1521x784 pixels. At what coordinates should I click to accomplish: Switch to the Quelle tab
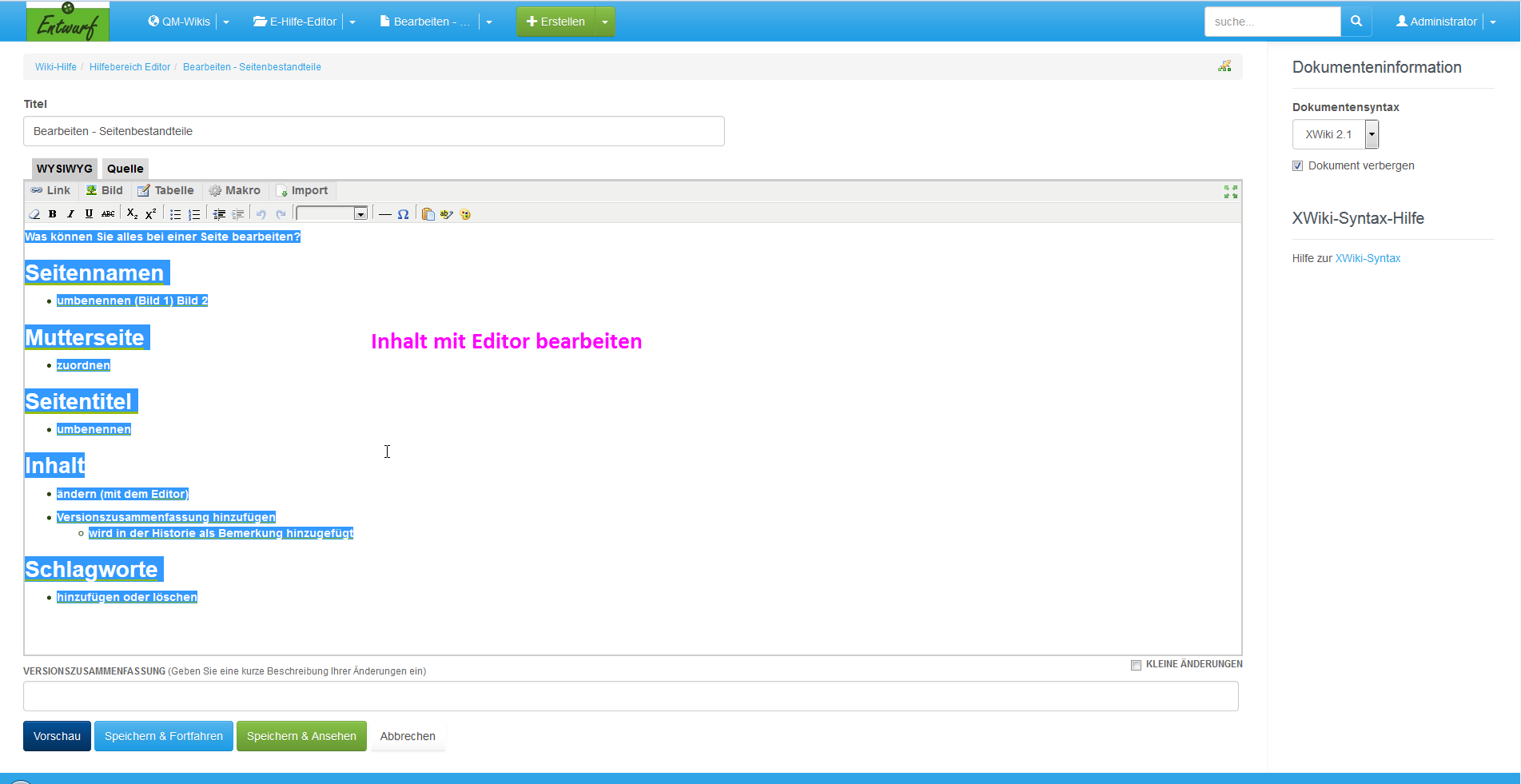pos(125,169)
